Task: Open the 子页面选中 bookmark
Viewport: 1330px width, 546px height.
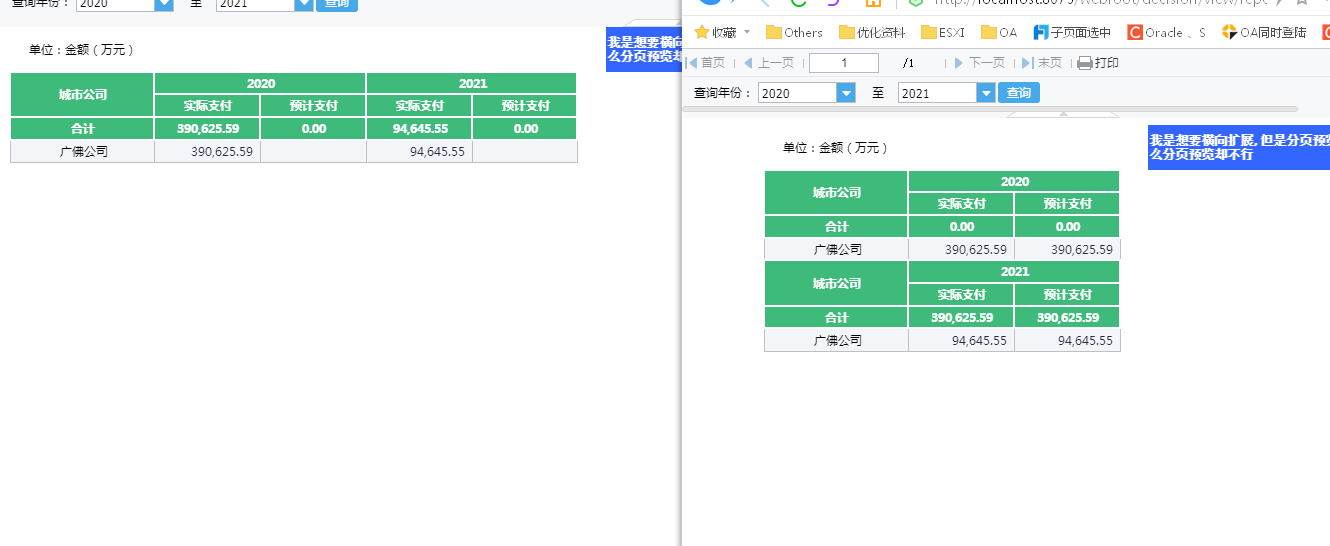Action: (1072, 32)
